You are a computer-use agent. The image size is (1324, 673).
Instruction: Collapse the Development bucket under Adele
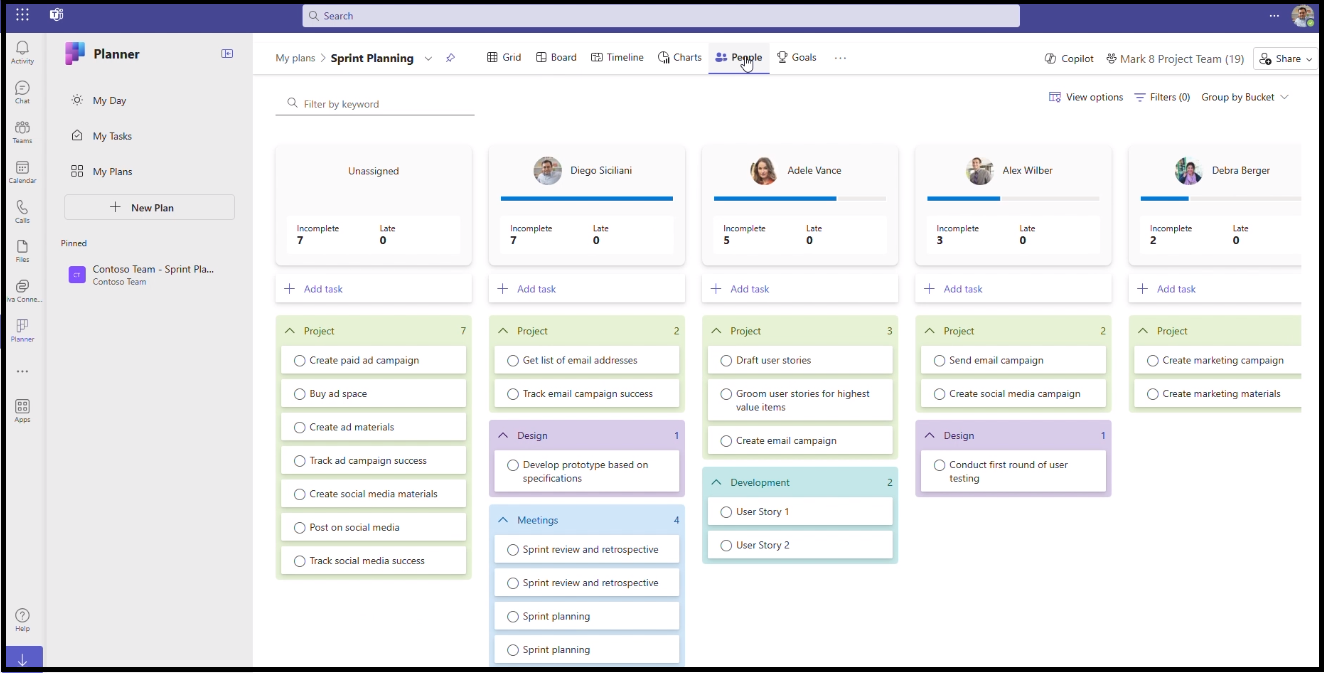click(x=716, y=482)
